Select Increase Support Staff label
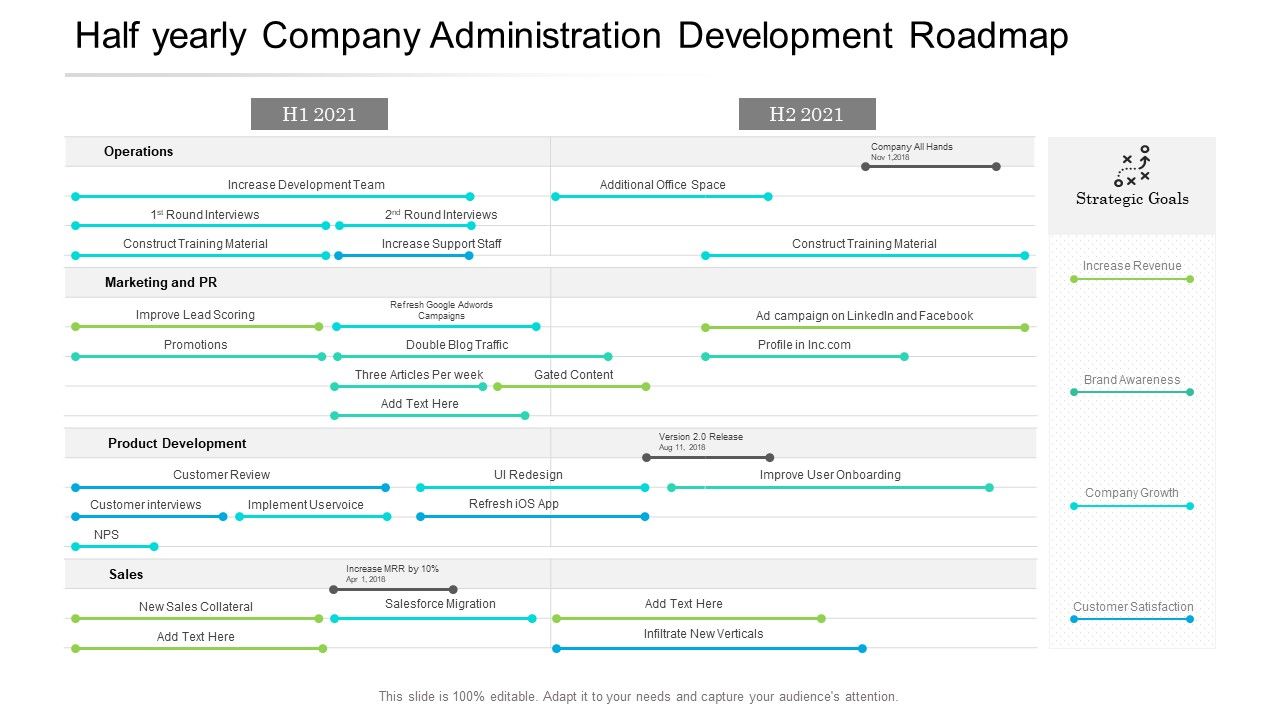1280x720 pixels. pyautogui.click(x=442, y=244)
